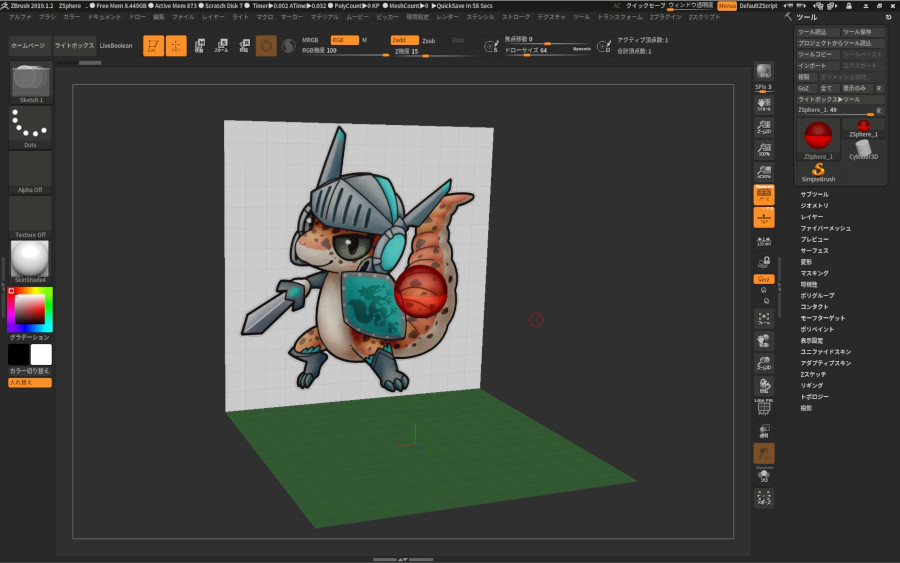This screenshot has height=563, width=900.
Task: Click the LiveBoolean button
Action: 116,45
